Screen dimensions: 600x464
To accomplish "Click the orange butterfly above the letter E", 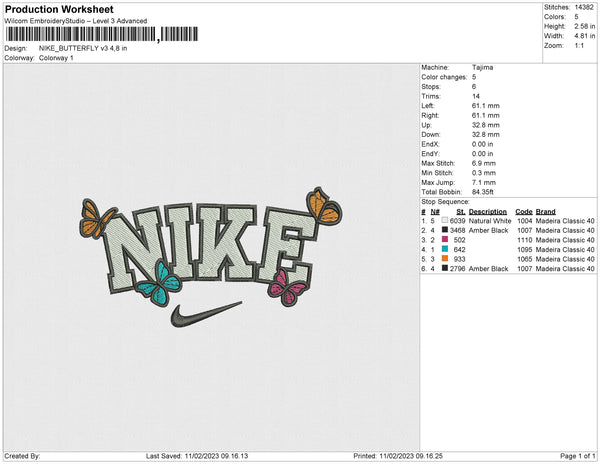I will pos(324,206).
